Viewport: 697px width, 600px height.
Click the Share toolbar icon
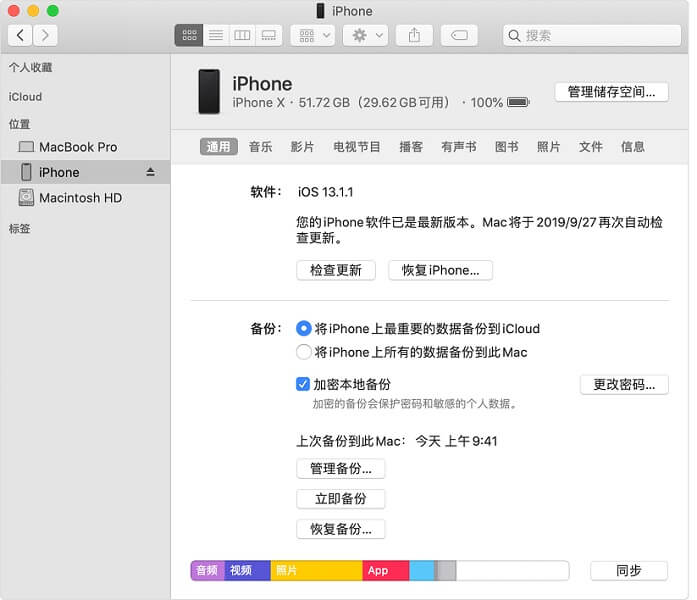point(414,35)
